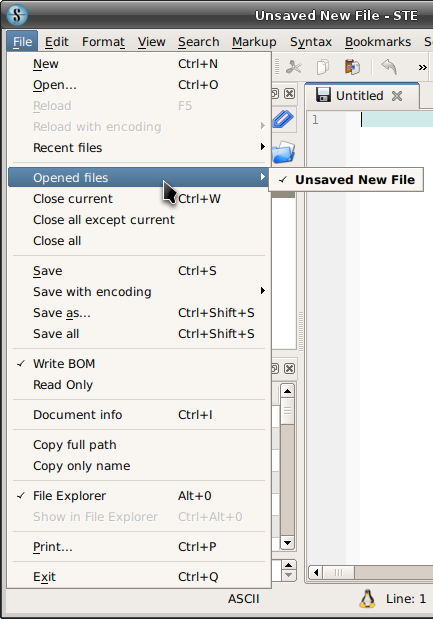The width and height of the screenshot is (433, 619).
Task: Click the Linux penguin status bar icon
Action: coord(367,599)
